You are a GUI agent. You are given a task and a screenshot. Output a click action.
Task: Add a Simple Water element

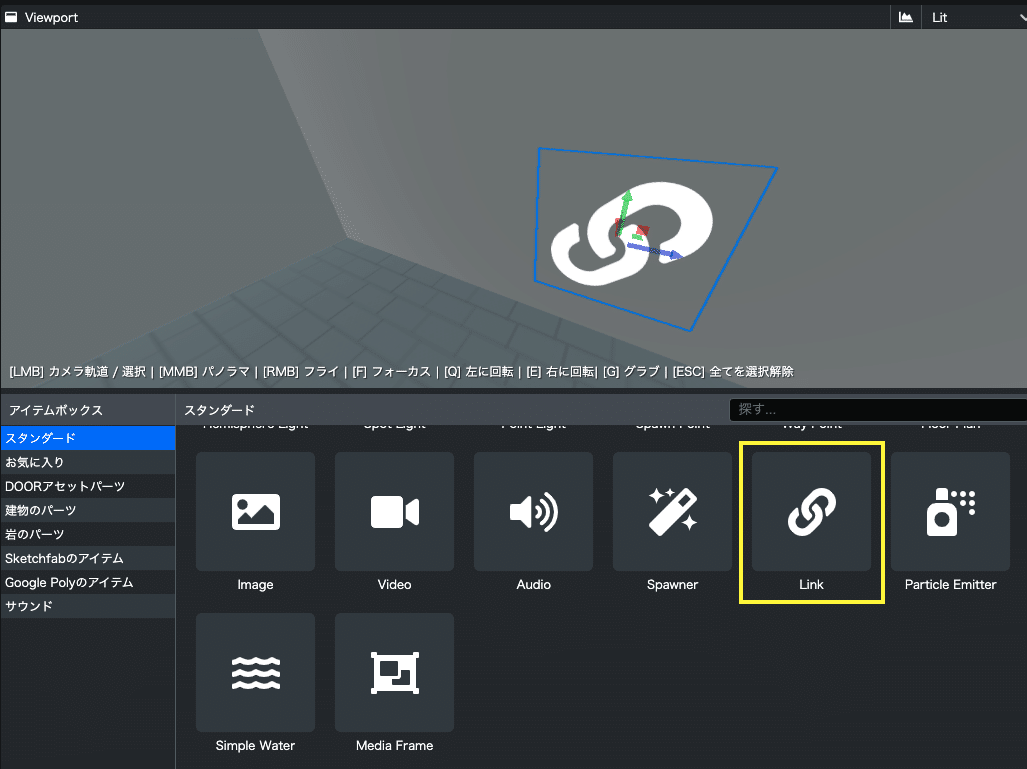(255, 673)
